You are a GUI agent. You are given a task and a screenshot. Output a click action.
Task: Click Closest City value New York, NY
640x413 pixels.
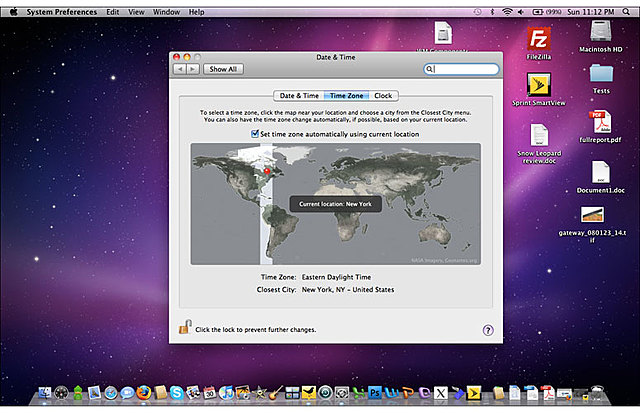(348, 289)
